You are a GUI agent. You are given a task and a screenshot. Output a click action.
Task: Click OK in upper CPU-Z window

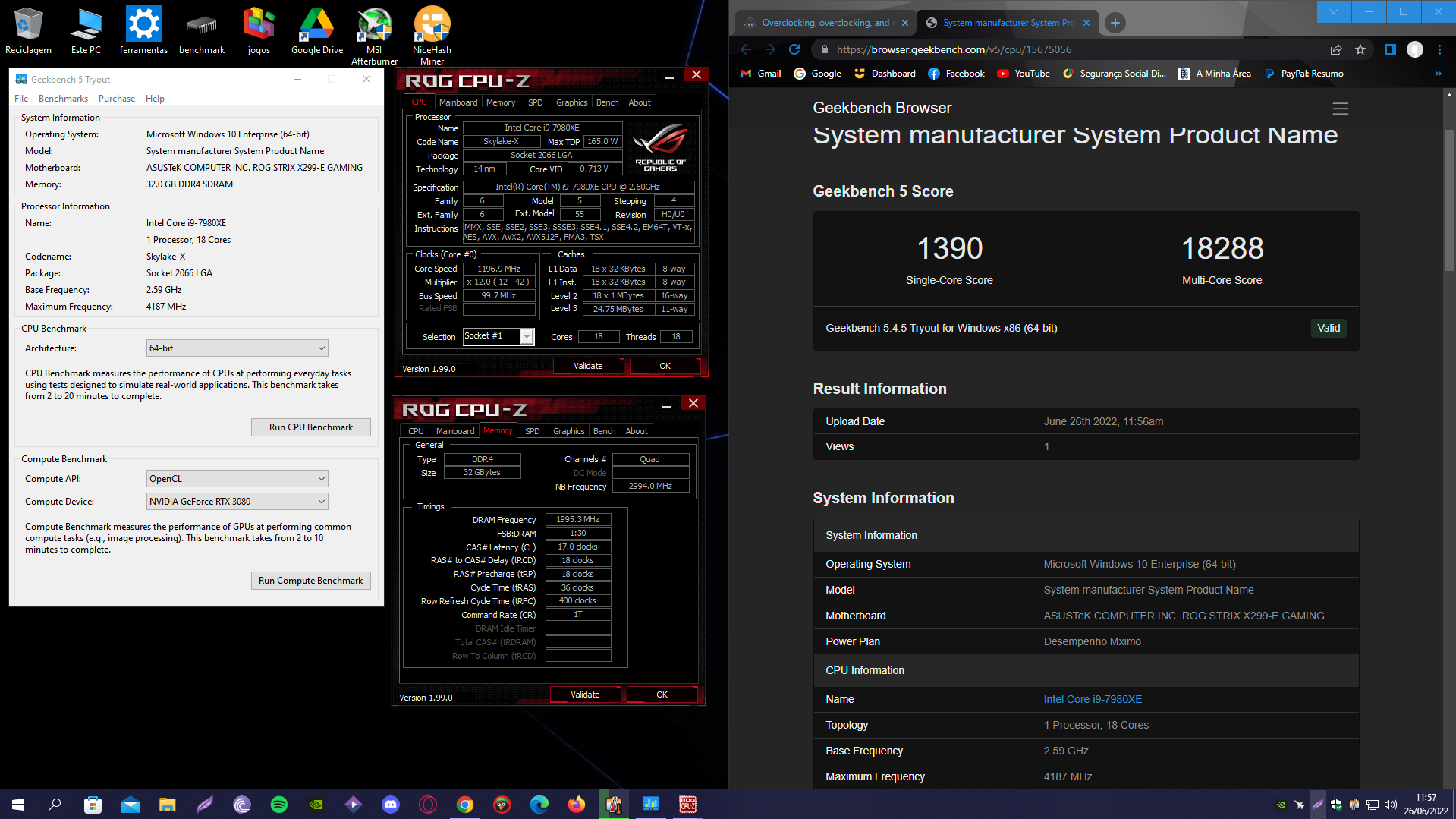(x=665, y=366)
